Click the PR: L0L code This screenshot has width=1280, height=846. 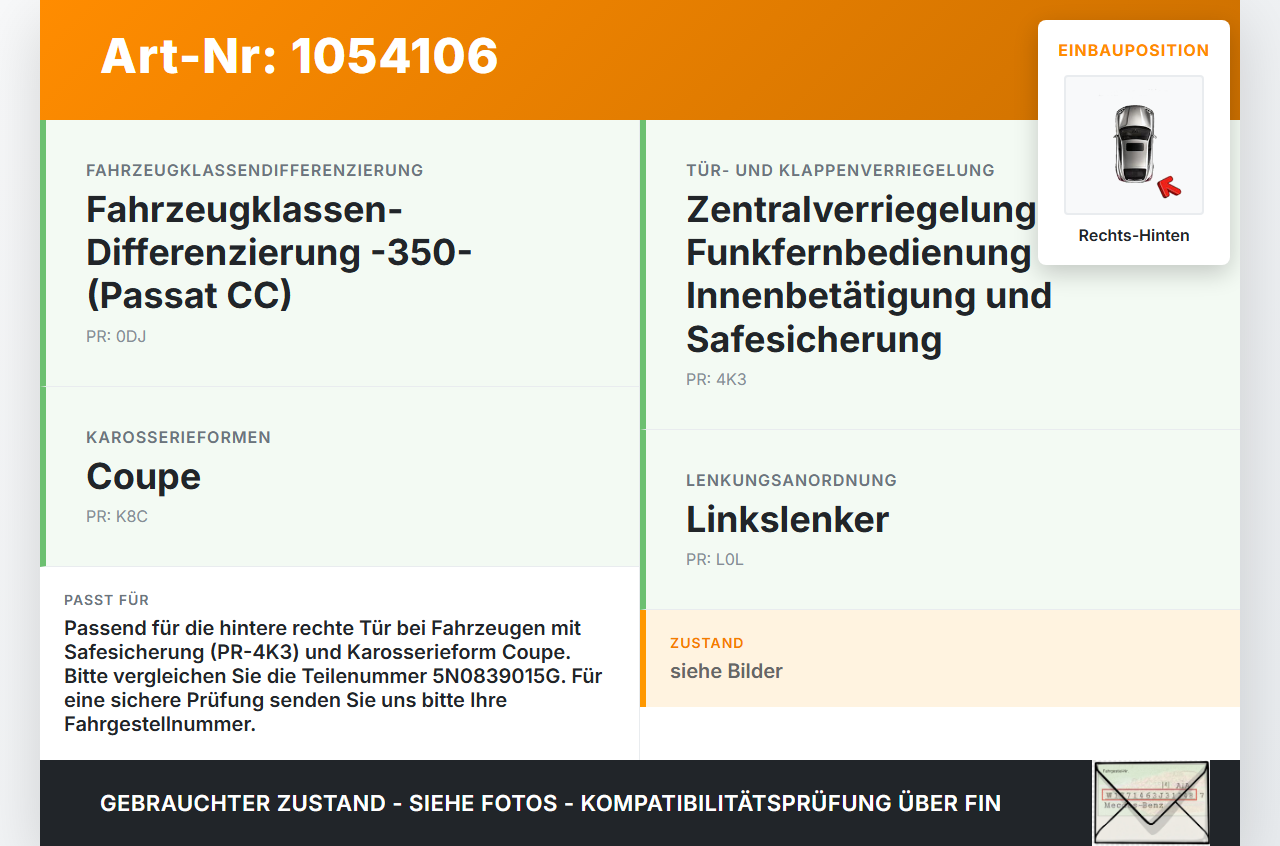pyautogui.click(x=715, y=560)
